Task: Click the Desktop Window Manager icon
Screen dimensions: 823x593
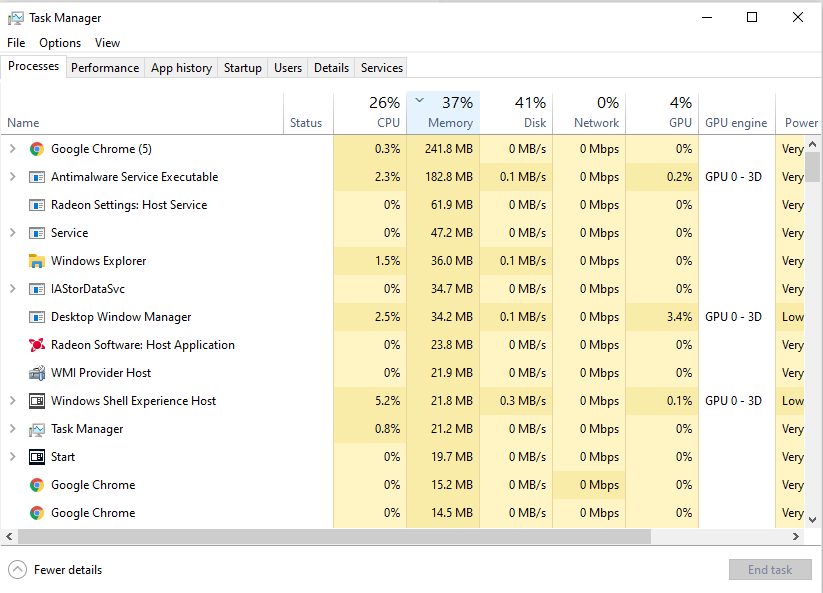Action: click(x=37, y=317)
